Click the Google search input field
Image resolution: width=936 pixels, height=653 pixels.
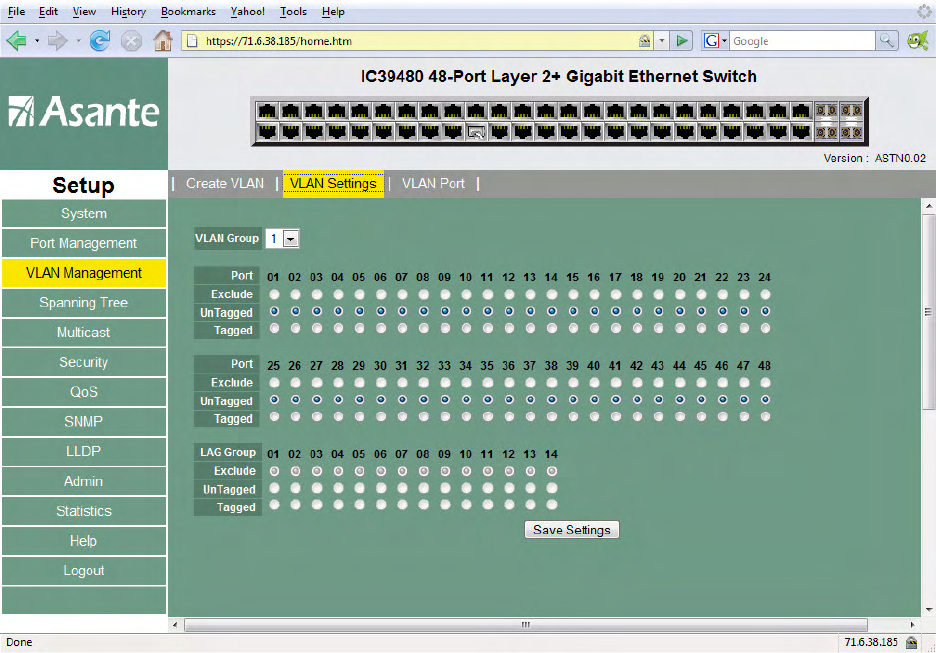click(802, 41)
